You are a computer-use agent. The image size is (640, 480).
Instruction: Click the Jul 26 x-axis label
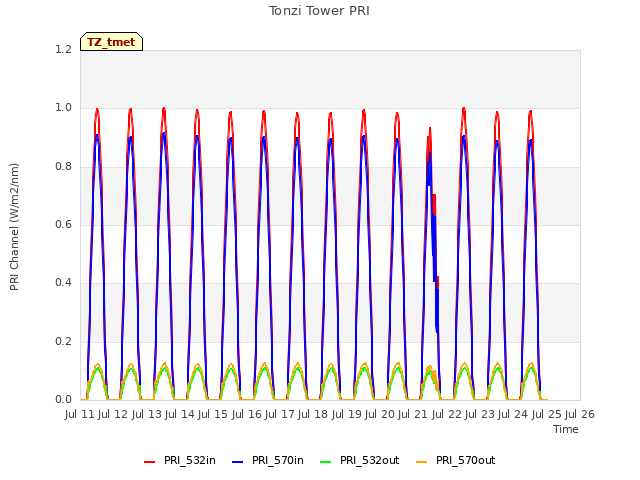click(x=580, y=414)
